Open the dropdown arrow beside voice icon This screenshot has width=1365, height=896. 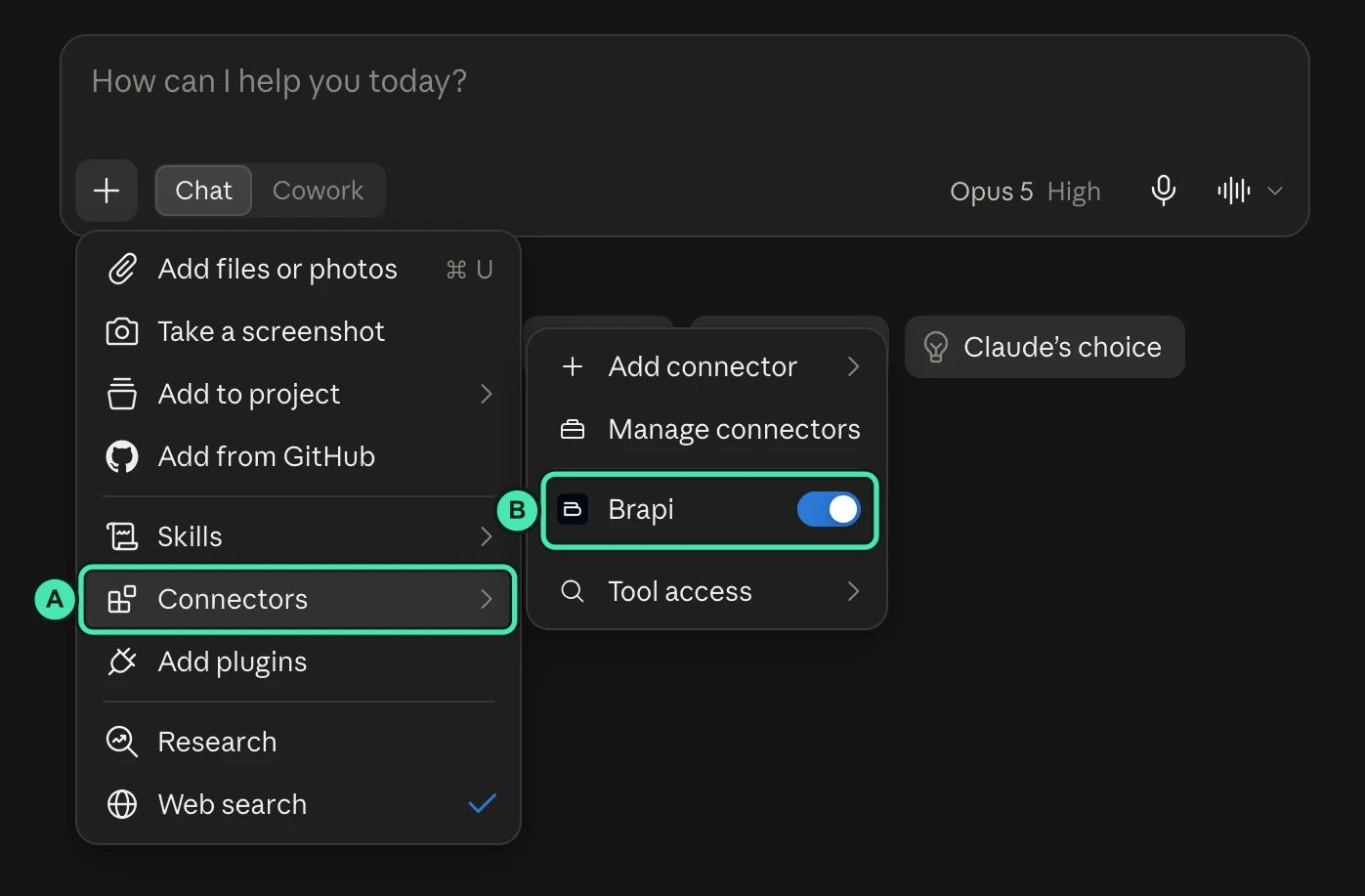(x=1275, y=191)
